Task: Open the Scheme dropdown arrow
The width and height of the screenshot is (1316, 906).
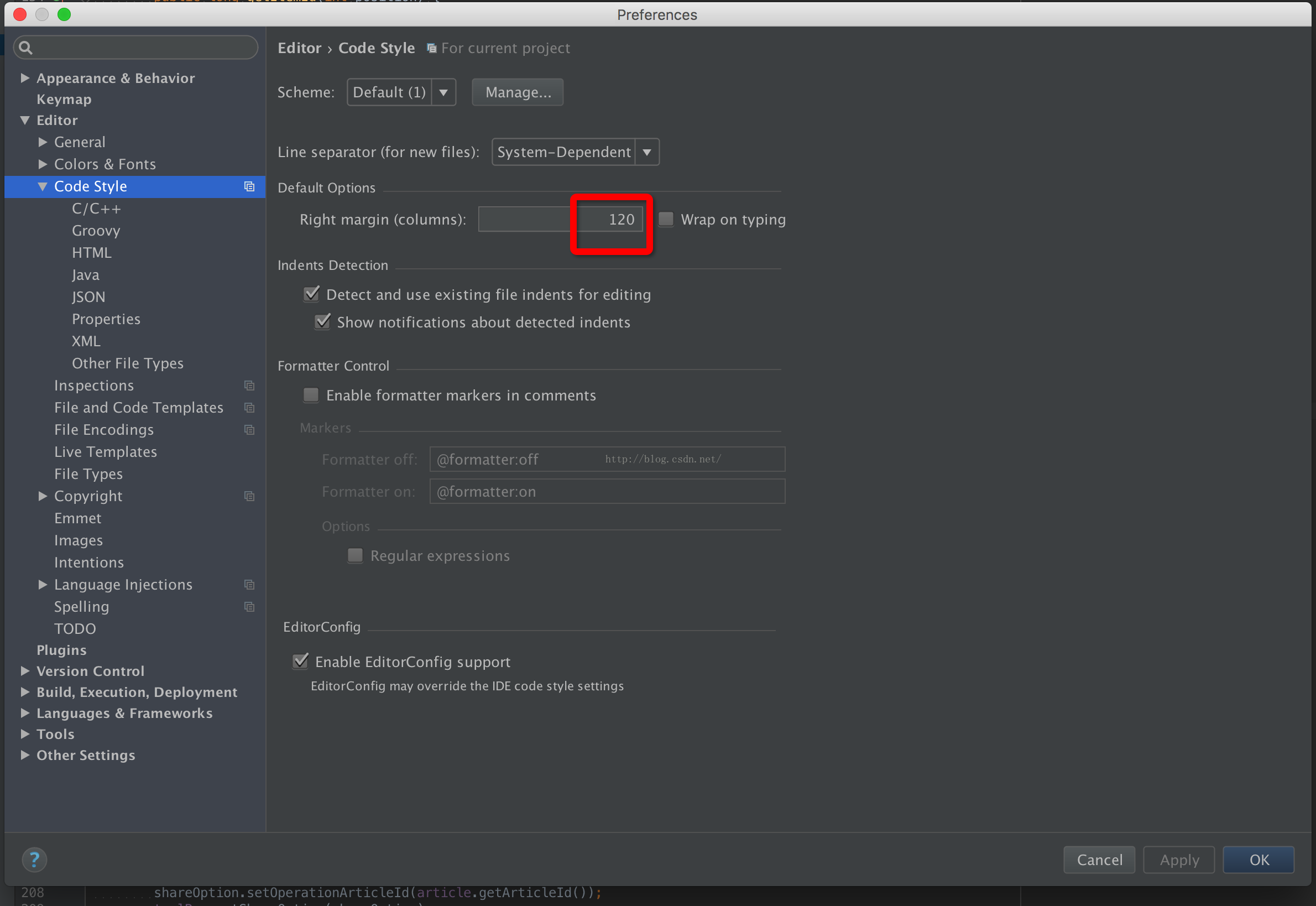Action: [x=444, y=92]
